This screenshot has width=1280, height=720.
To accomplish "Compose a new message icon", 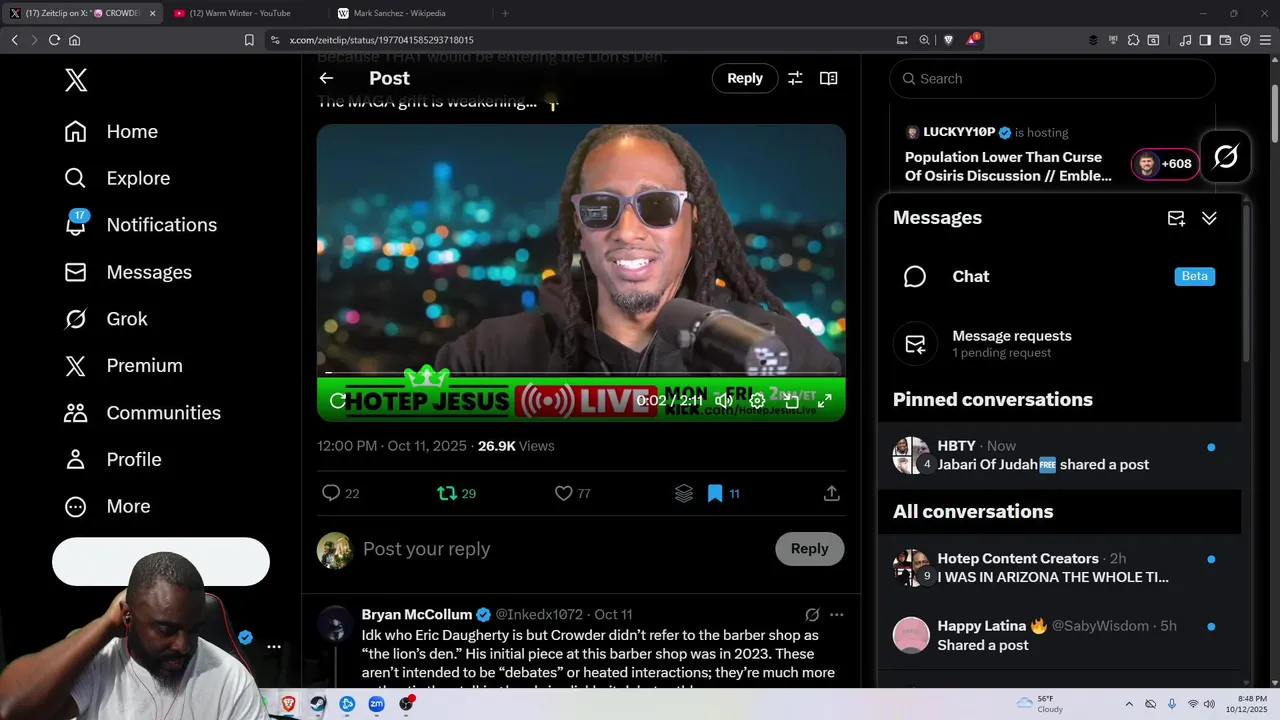I will tap(1176, 218).
